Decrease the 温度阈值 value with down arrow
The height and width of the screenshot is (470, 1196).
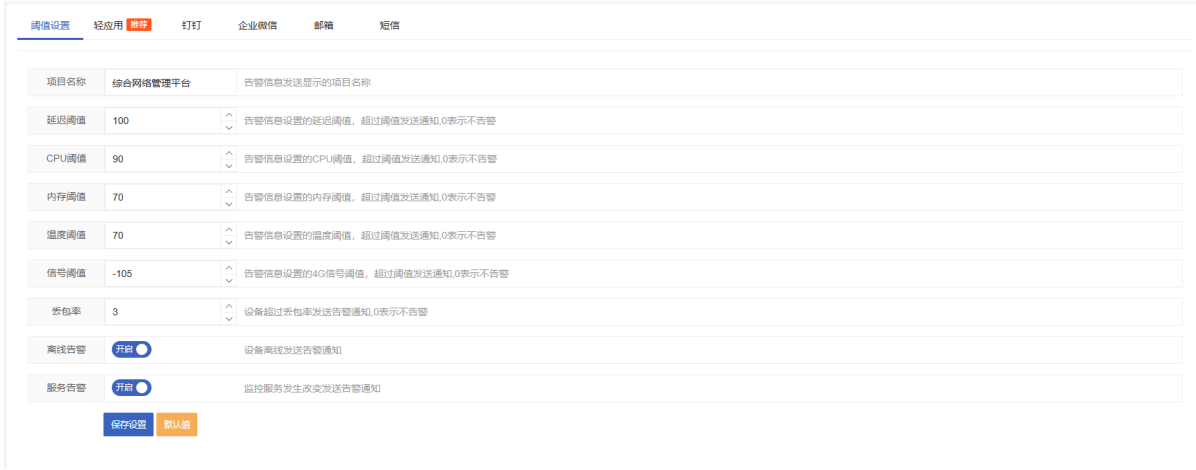(228, 242)
